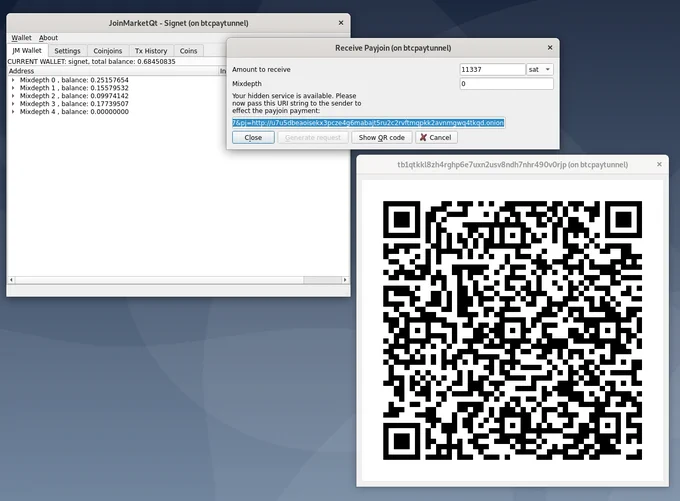The width and height of the screenshot is (680, 501).
Task: Switch to the JM Wallet tab
Action: click(27, 50)
